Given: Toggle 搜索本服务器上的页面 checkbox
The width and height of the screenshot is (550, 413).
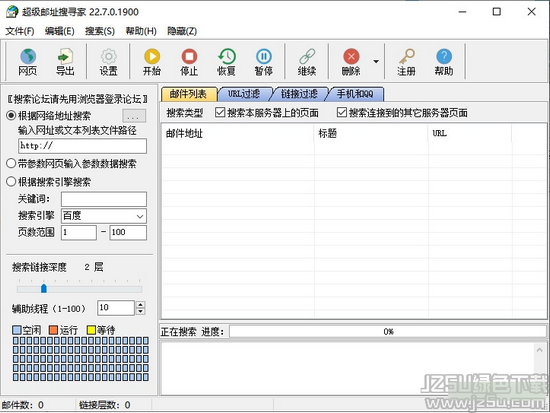Looking at the screenshot, I should pos(220,113).
